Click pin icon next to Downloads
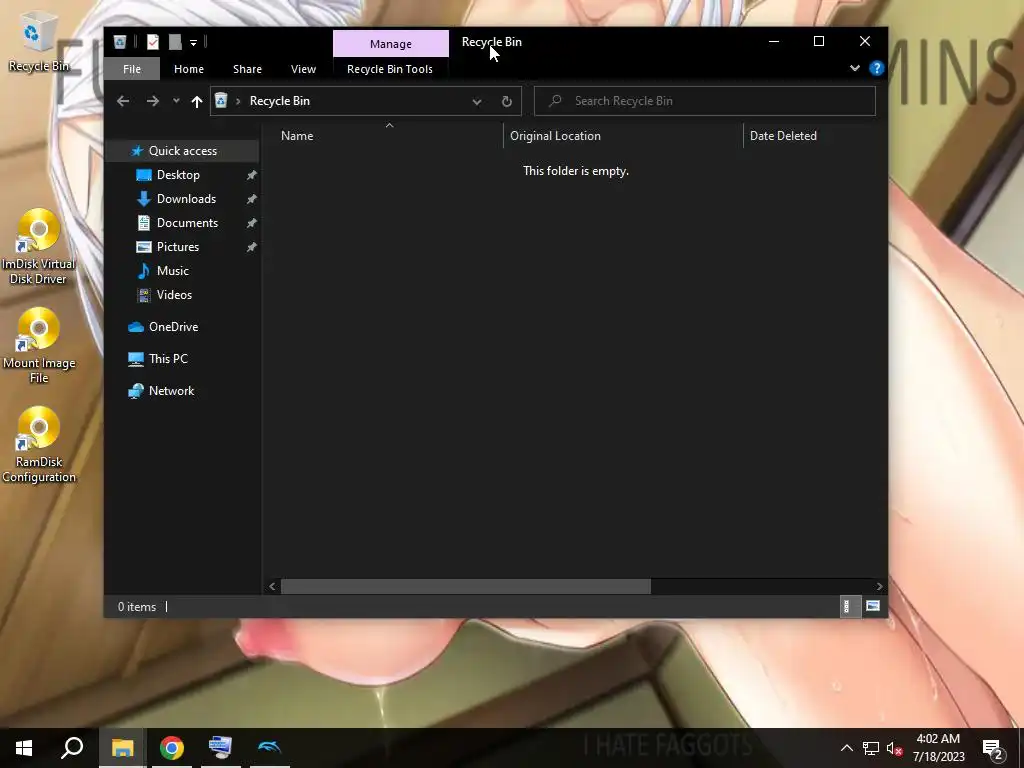 (251, 199)
